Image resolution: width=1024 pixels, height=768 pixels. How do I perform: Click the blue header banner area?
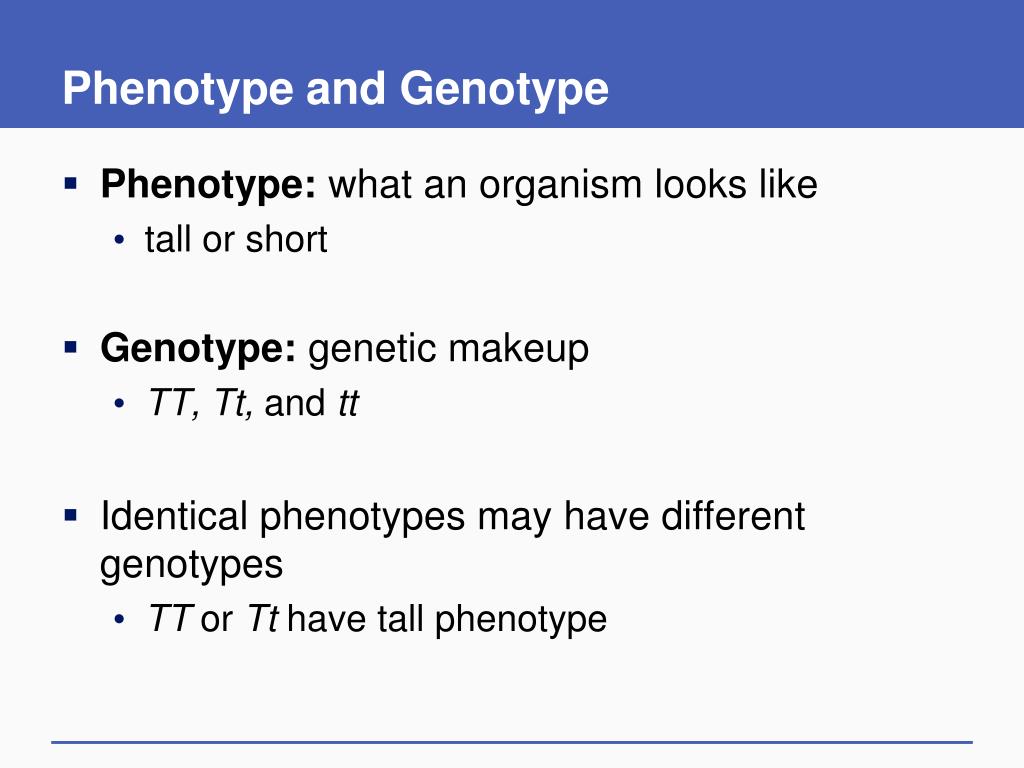pyautogui.click(x=512, y=64)
